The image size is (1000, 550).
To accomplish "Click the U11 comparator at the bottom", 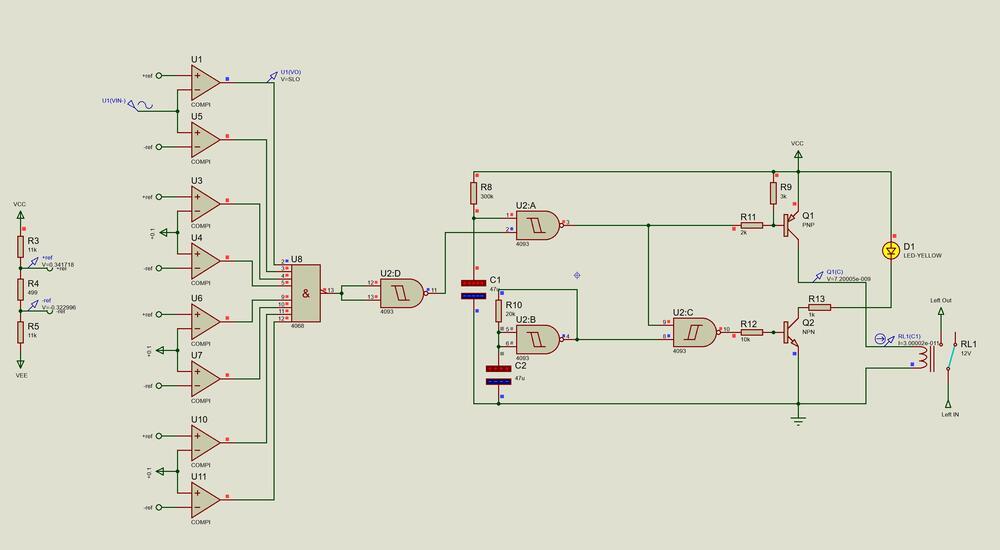I will click(x=205, y=496).
